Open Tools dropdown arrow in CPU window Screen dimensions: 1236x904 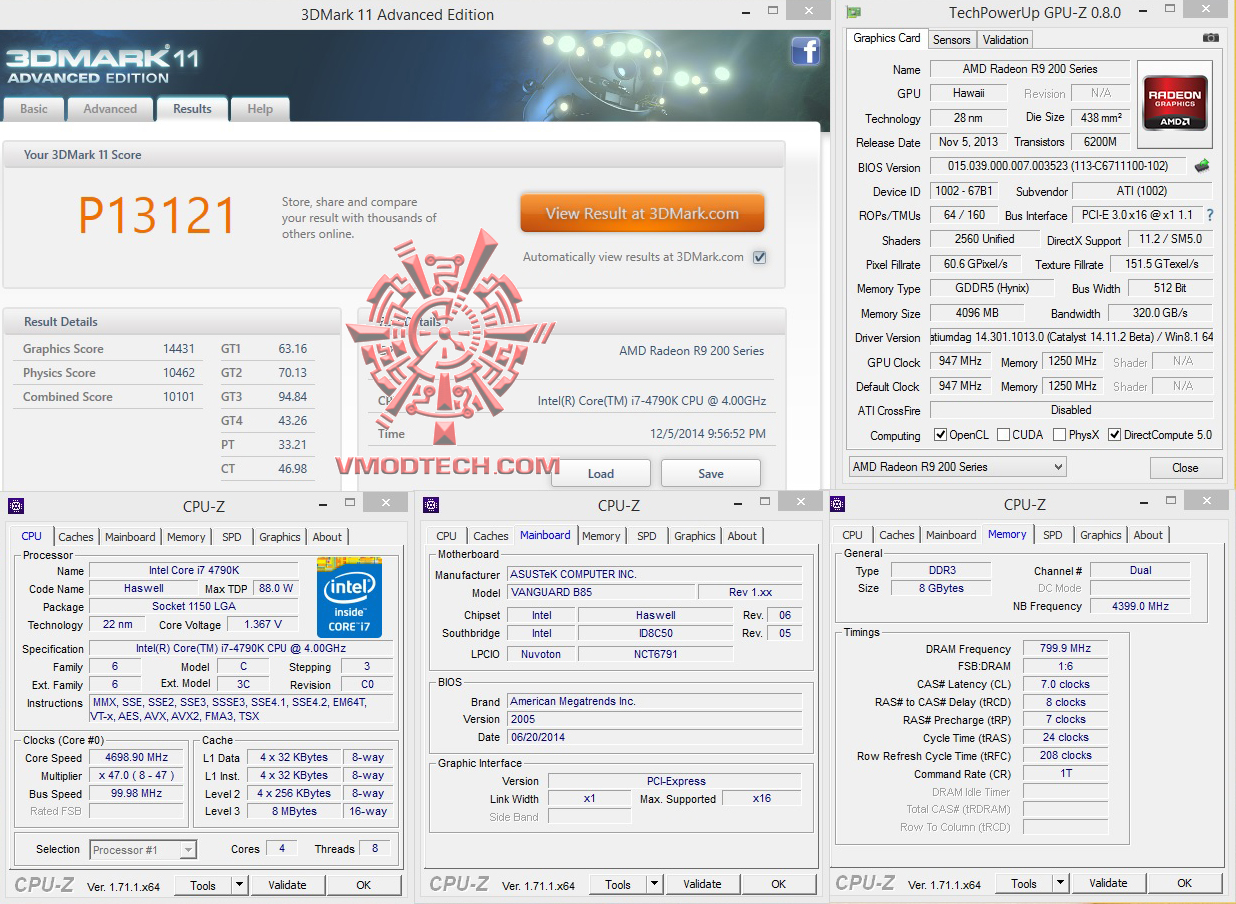click(239, 885)
